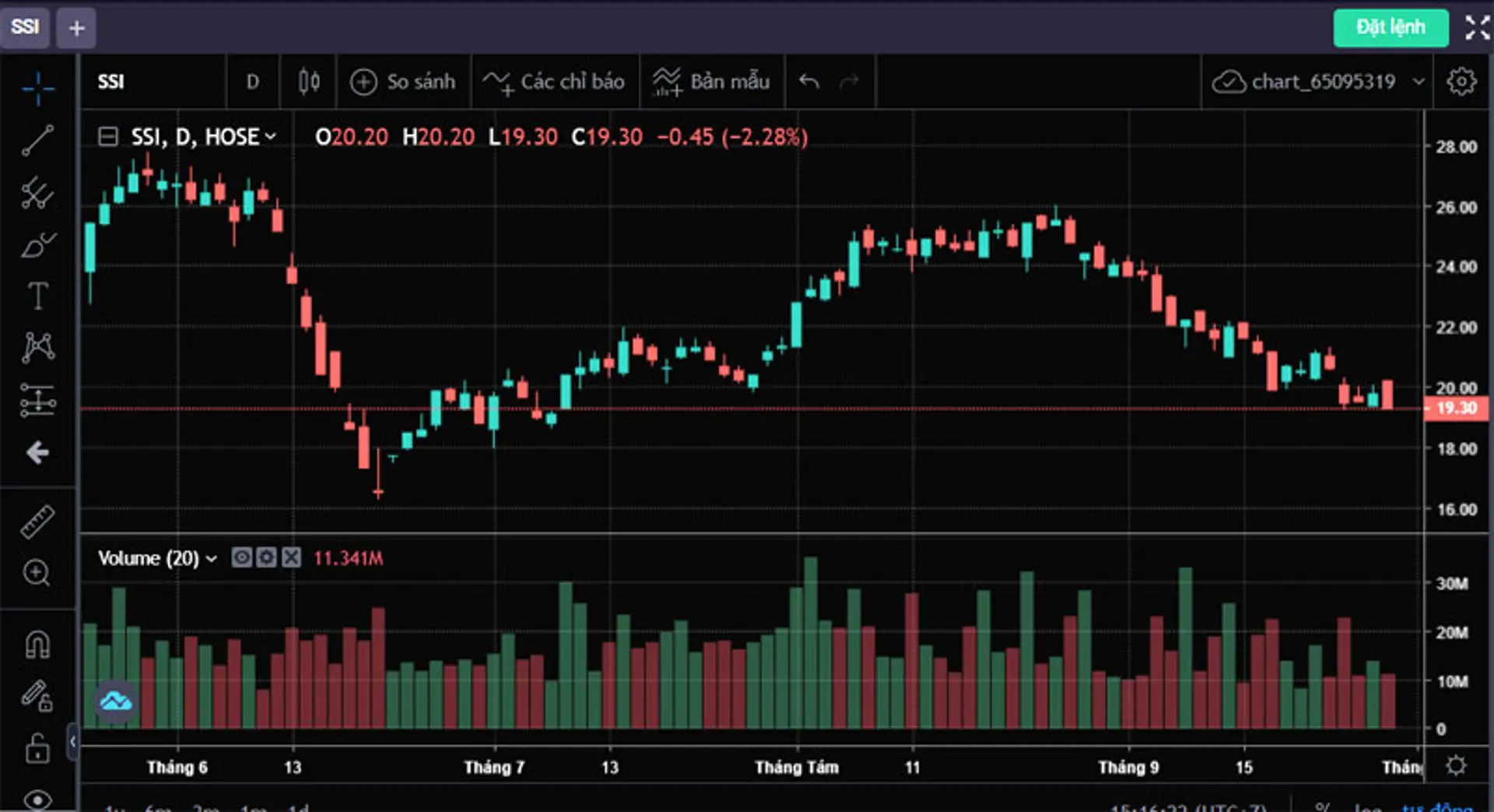
Task: Select the text annotation tool
Action: point(37,296)
